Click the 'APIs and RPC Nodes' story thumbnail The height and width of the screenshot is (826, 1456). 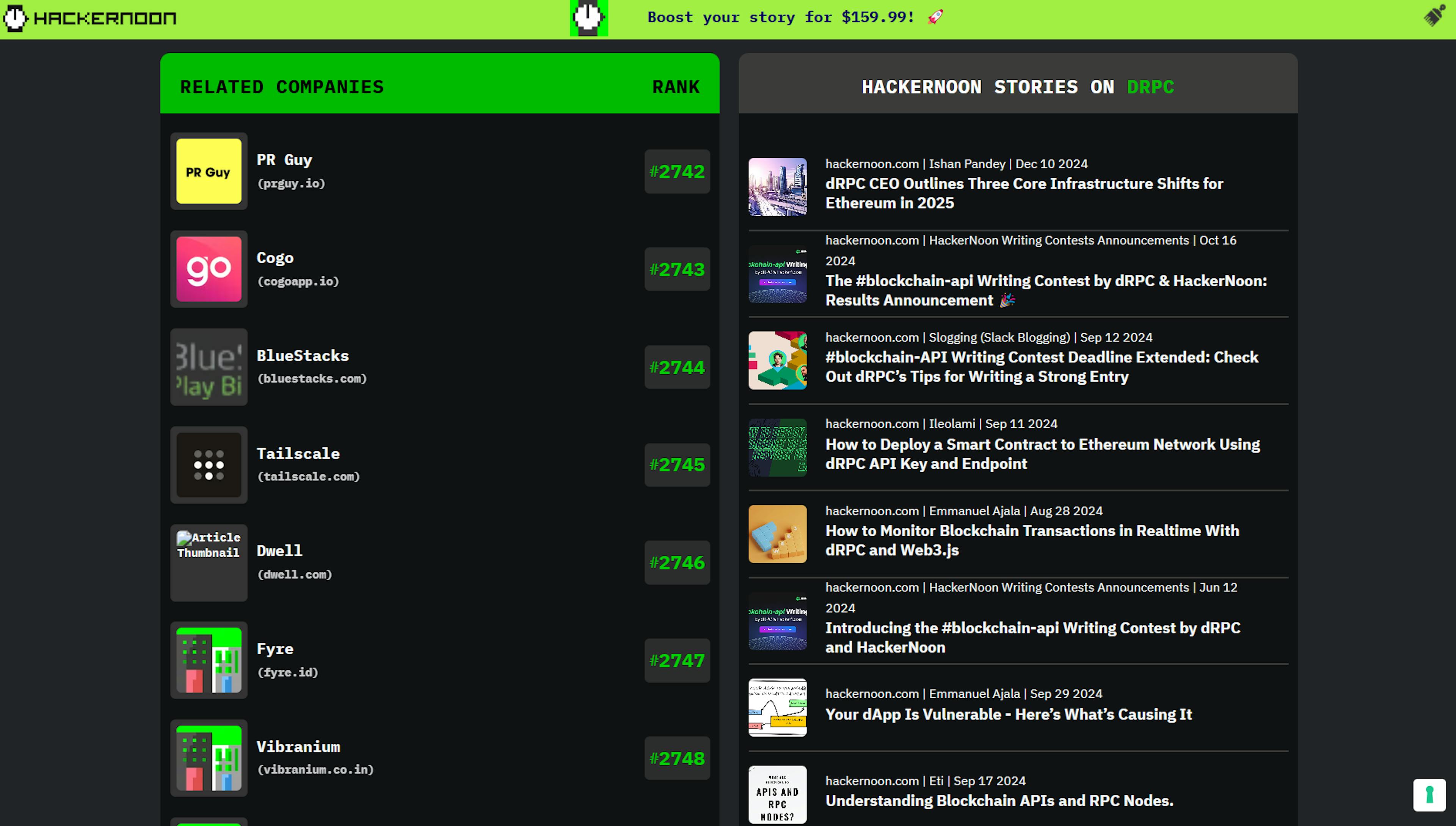click(x=778, y=795)
